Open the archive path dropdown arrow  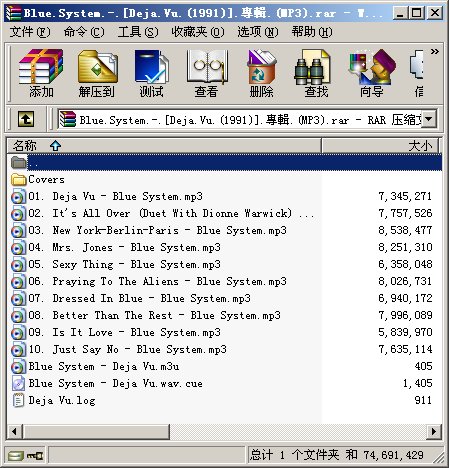tap(429, 119)
